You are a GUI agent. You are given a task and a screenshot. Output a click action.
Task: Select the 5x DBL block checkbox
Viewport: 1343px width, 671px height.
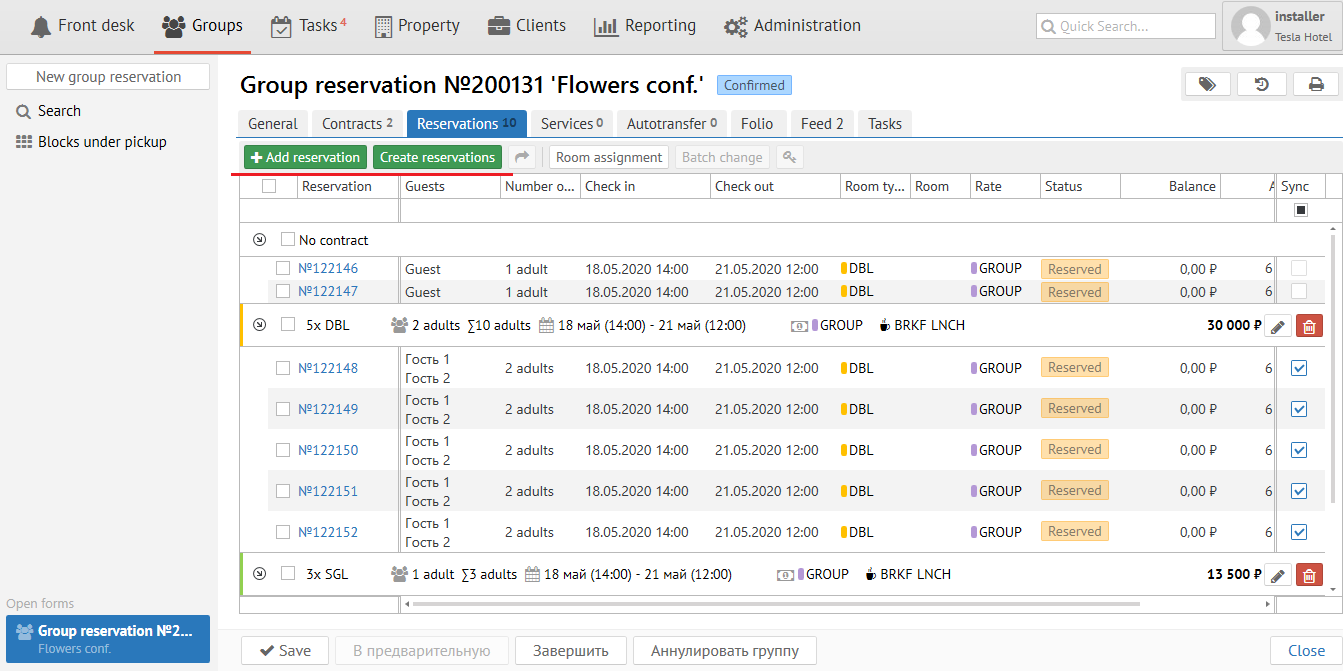click(288, 325)
